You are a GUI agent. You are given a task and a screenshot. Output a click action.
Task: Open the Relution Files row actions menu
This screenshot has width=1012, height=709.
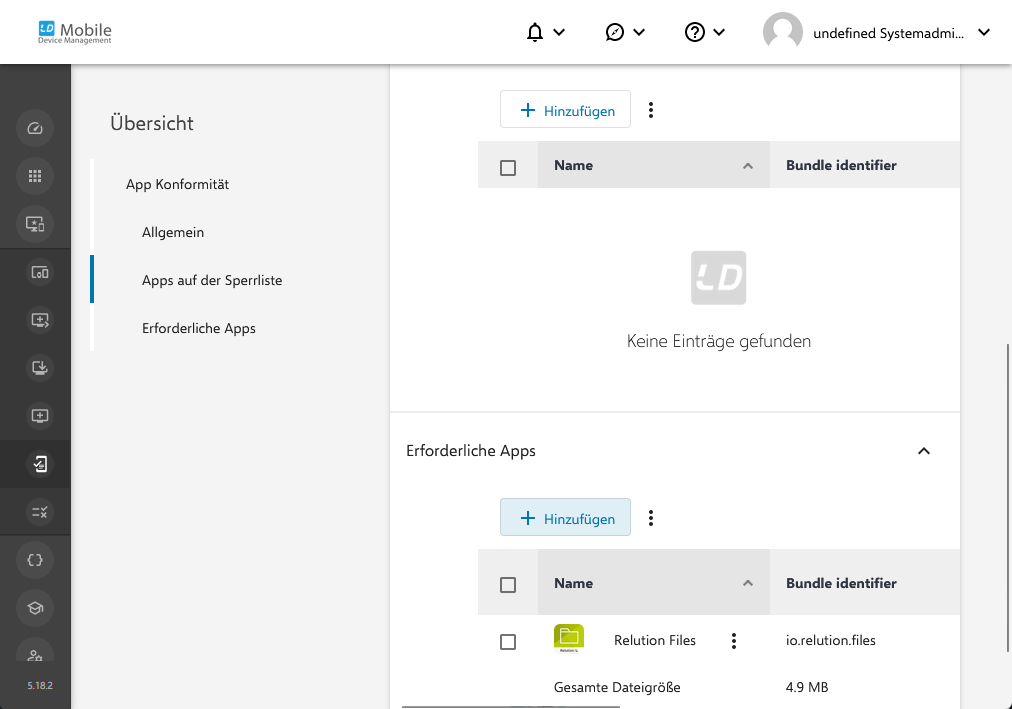(733, 641)
